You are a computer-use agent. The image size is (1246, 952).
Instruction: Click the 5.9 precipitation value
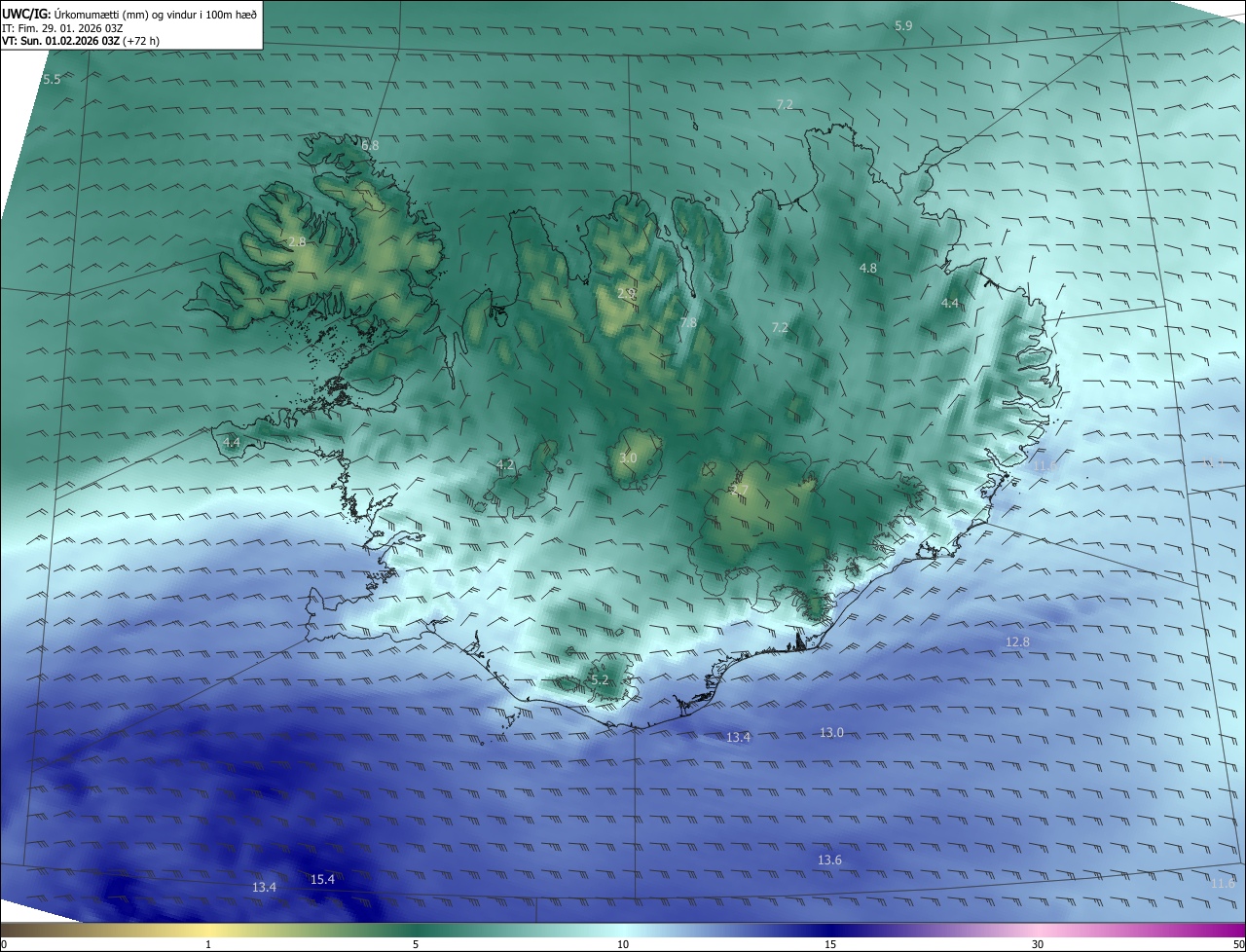coord(903,25)
